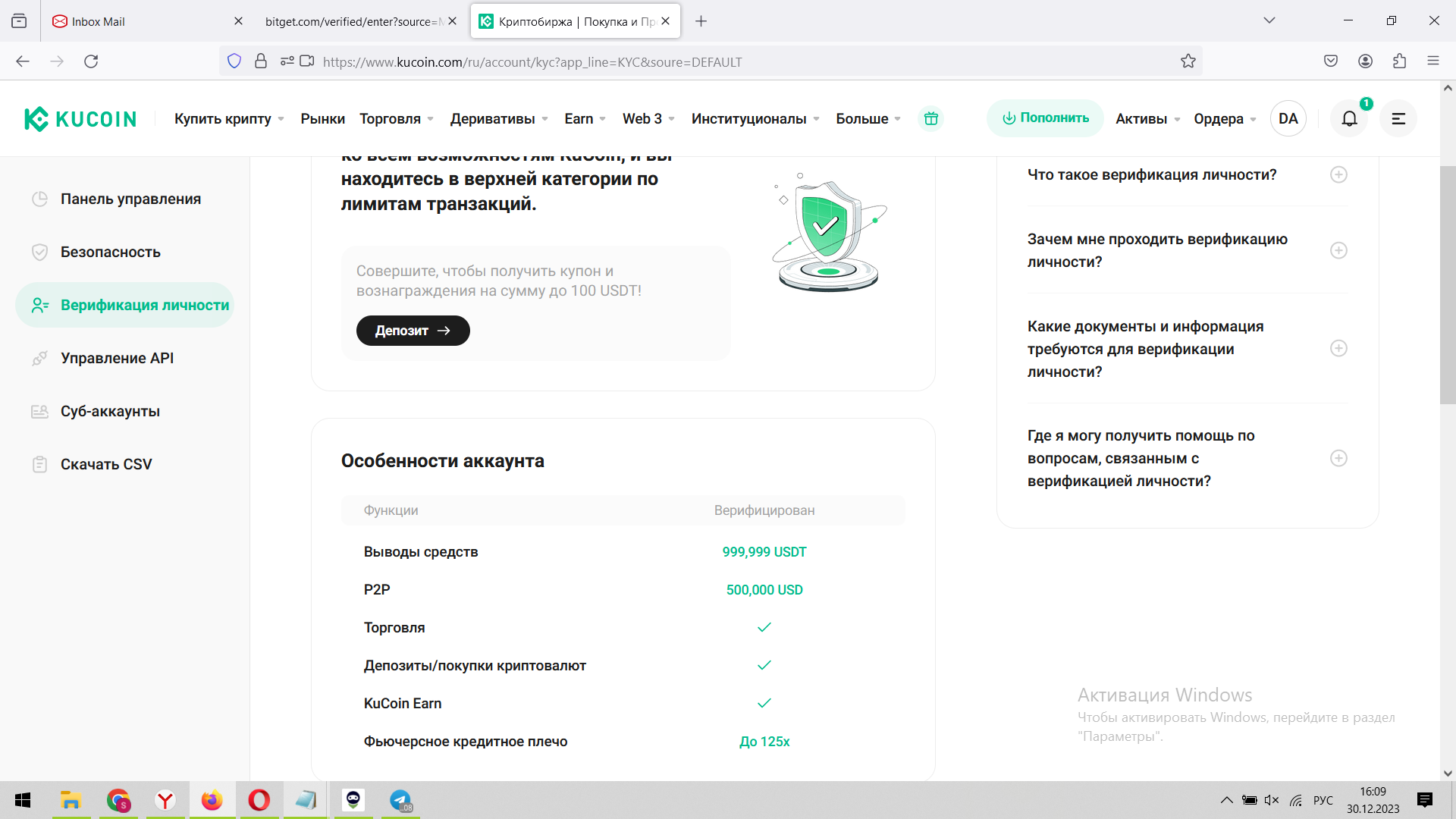Bookmark page with the star icon

(1188, 61)
